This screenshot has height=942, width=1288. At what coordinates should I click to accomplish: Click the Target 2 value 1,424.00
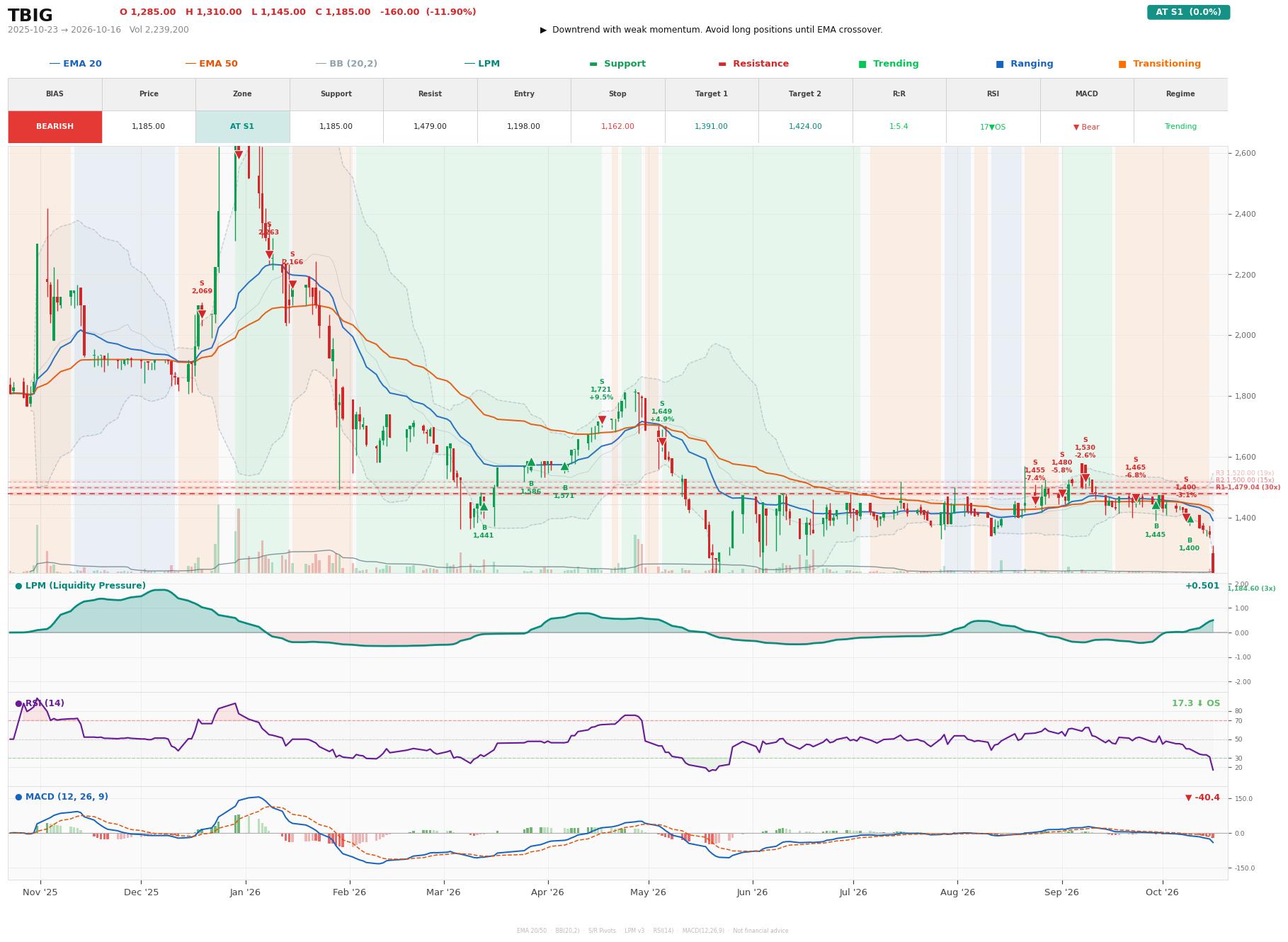pyautogui.click(x=805, y=127)
